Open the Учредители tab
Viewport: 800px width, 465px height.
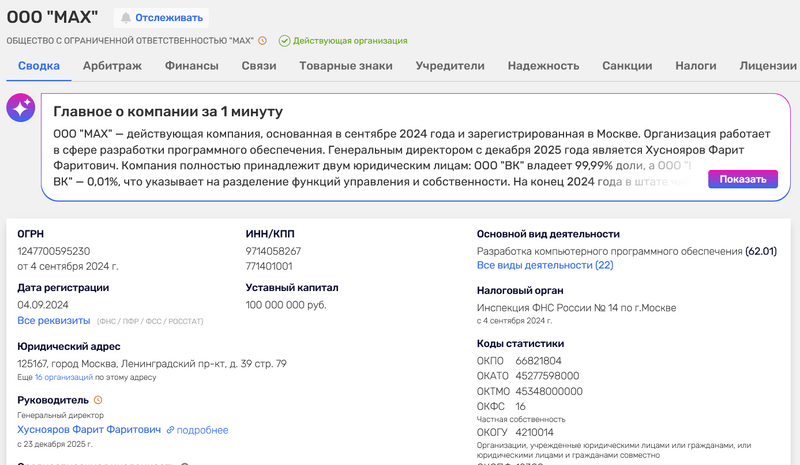[x=450, y=66]
